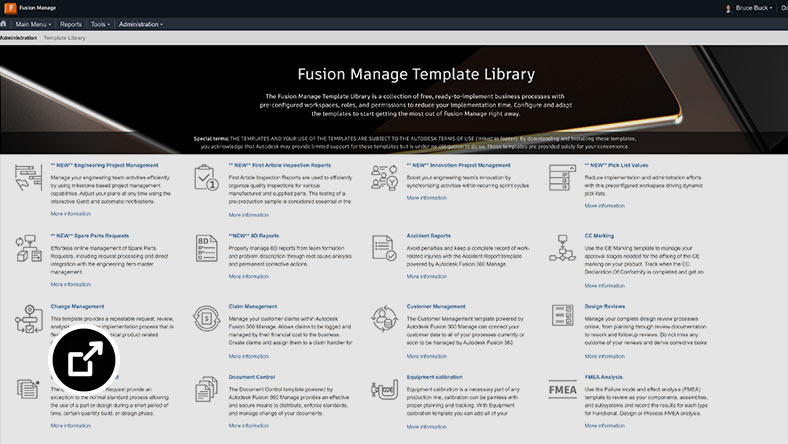Click the 8D Reports template icon

[x=206, y=247]
